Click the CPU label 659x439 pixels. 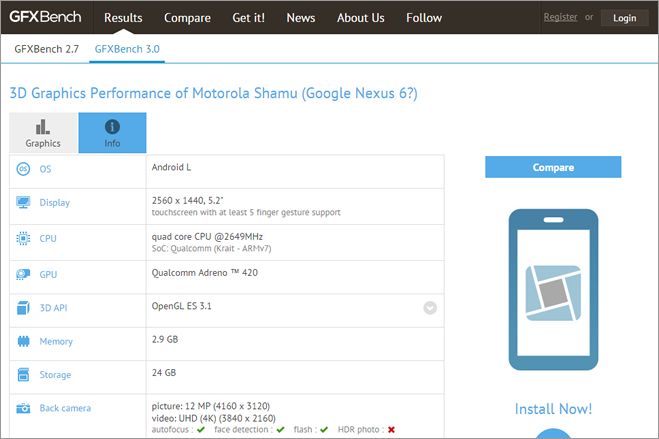point(48,239)
